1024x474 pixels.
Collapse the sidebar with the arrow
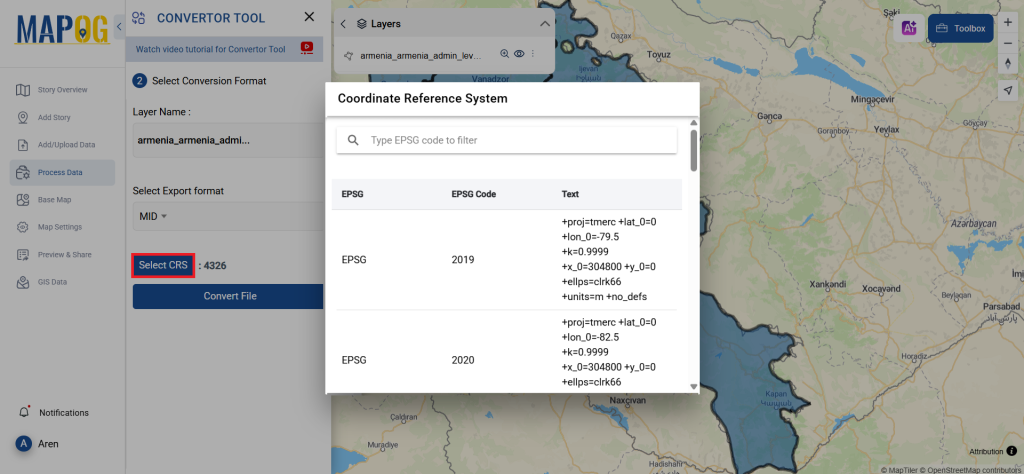[x=119, y=27]
